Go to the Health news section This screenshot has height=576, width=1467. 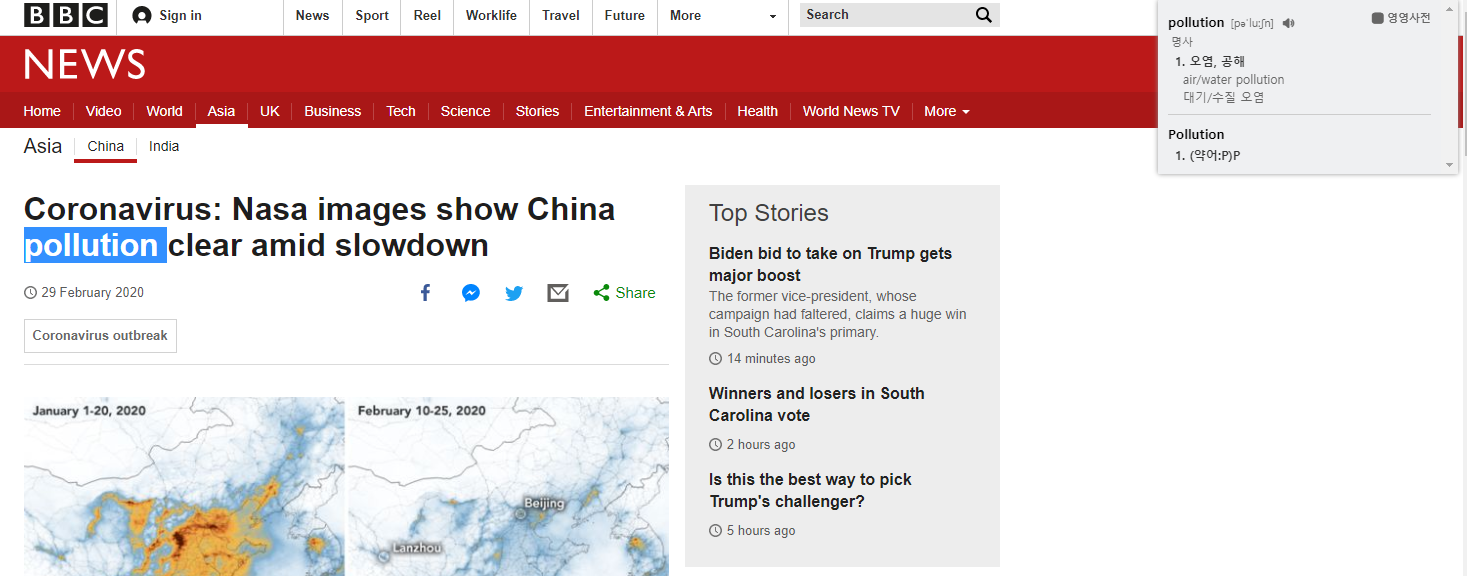click(x=757, y=111)
